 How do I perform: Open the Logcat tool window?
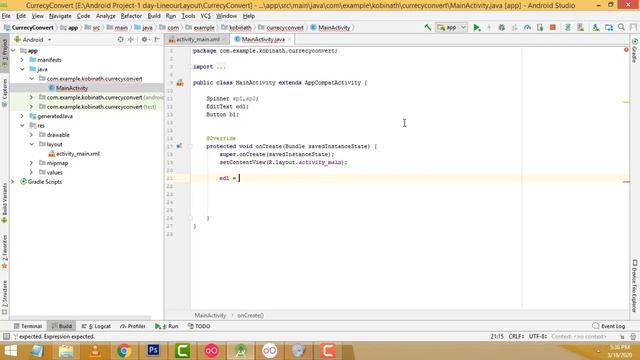pyautogui.click(x=96, y=326)
